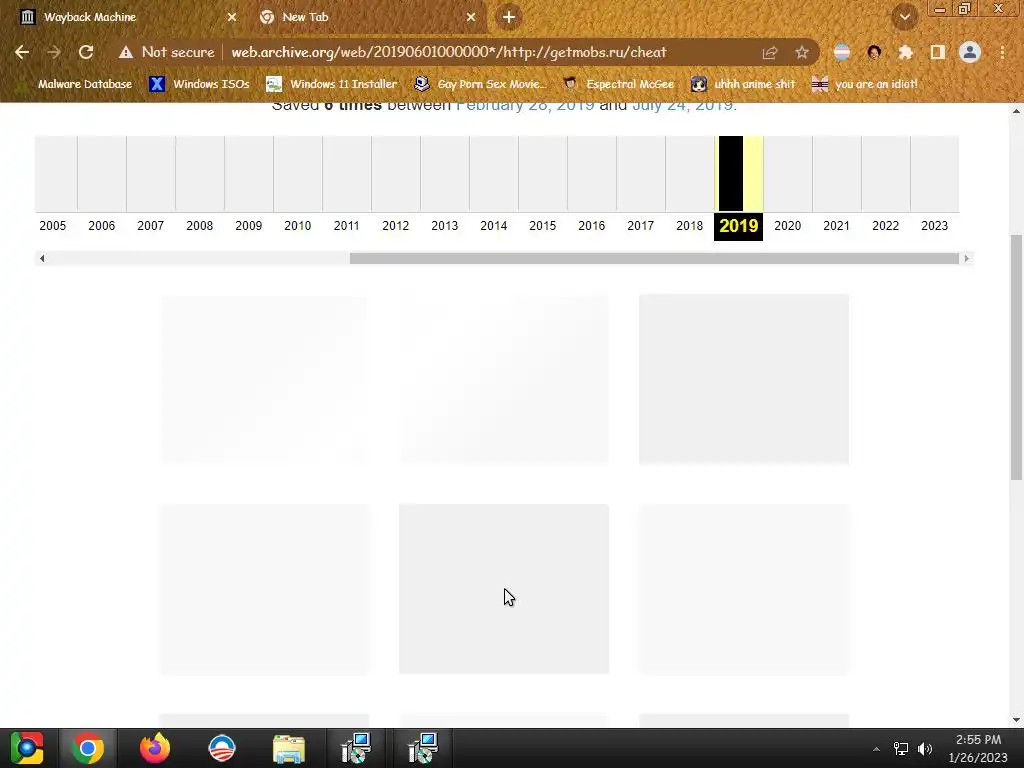
Task: Open the first installer taskbar icon
Action: pyautogui.click(x=356, y=748)
